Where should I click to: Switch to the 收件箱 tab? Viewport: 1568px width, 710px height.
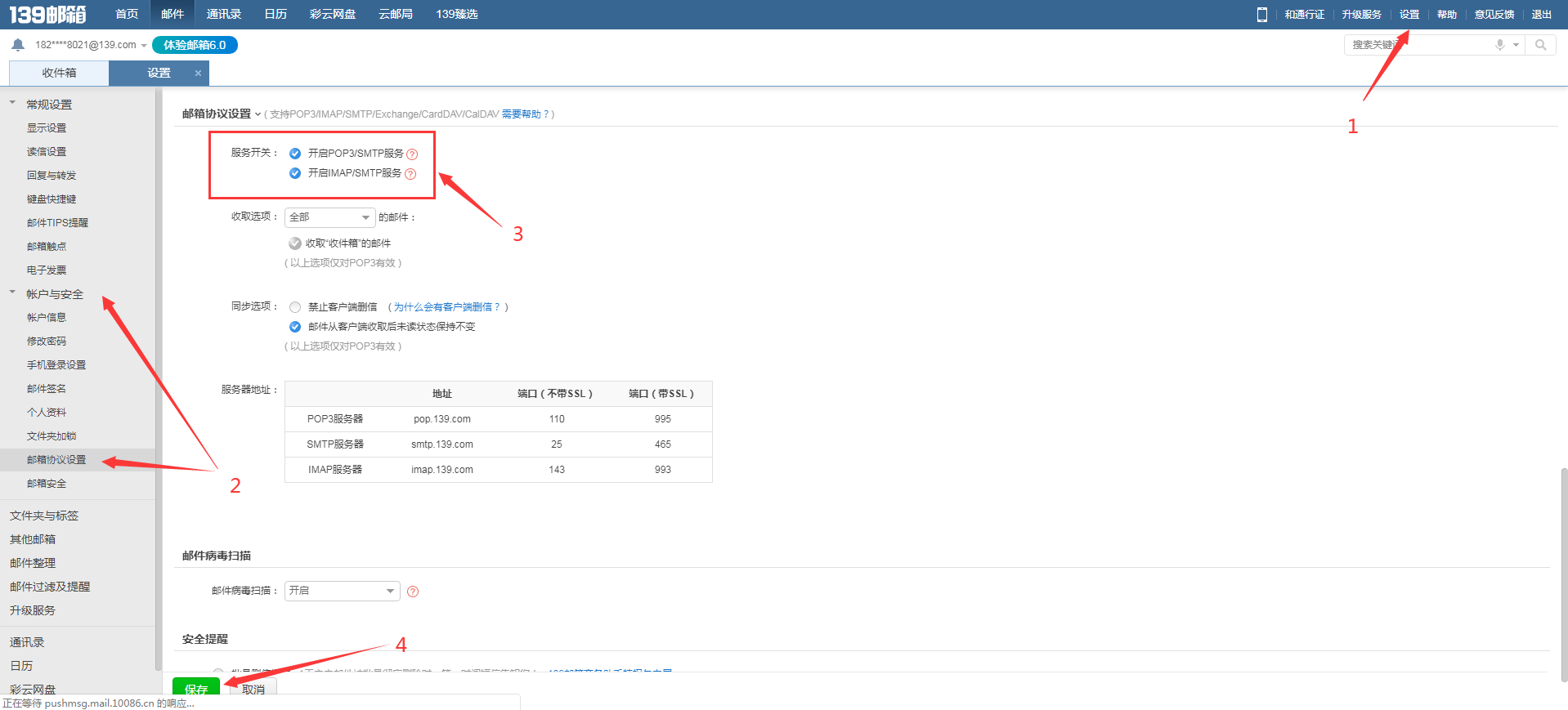tap(59, 74)
